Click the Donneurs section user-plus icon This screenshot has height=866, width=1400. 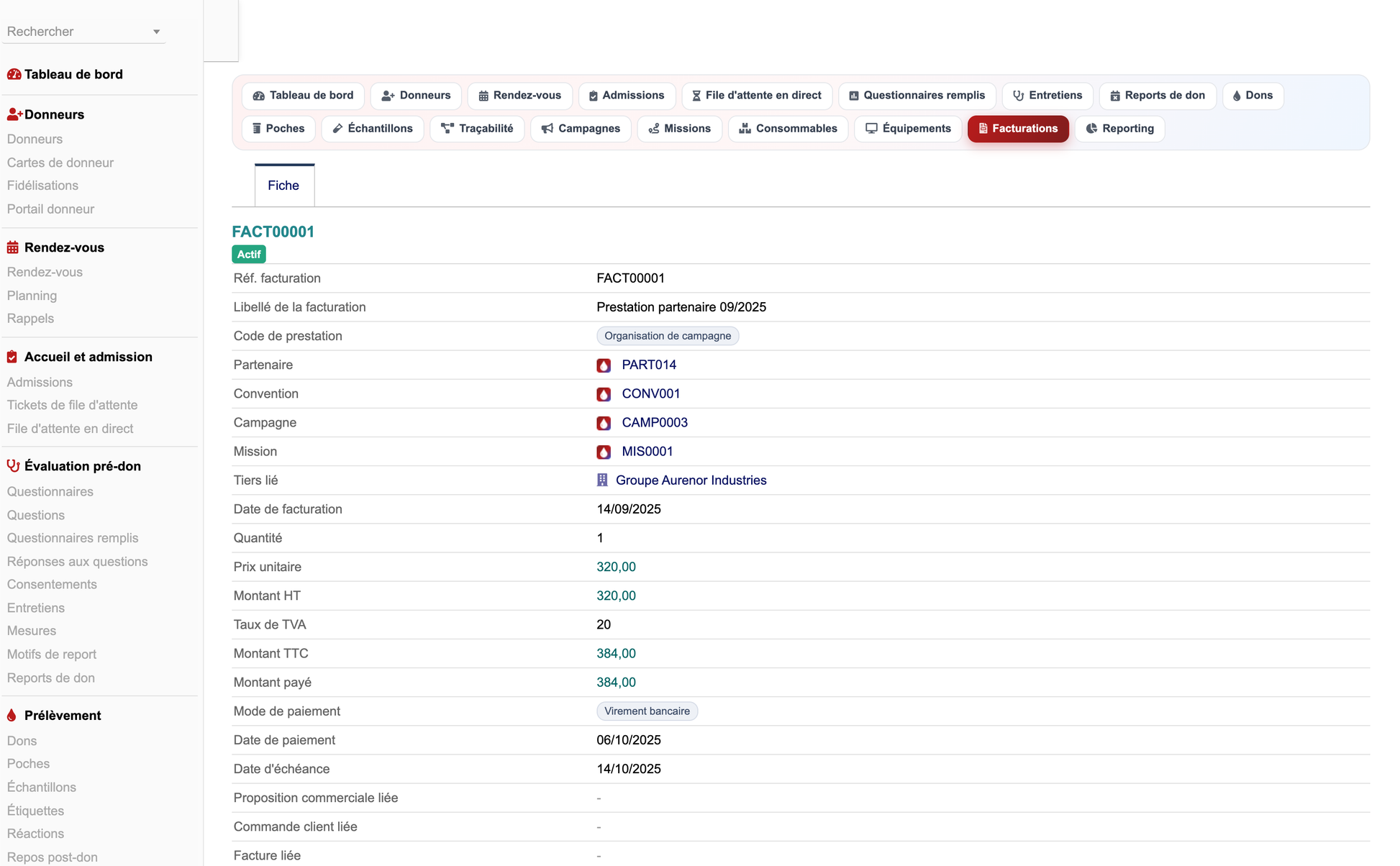coord(14,114)
